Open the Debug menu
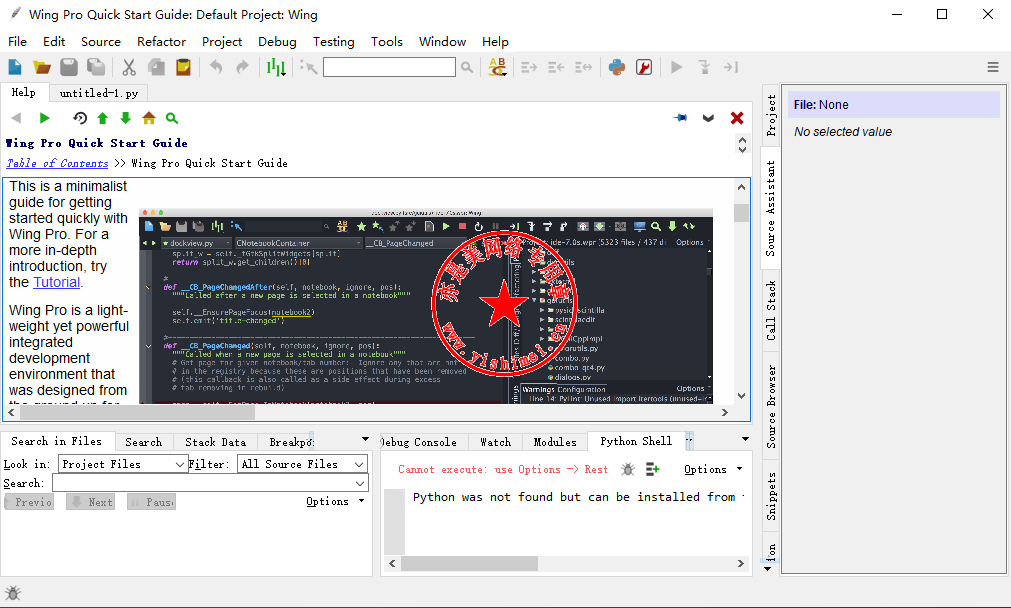 pyautogui.click(x=277, y=41)
